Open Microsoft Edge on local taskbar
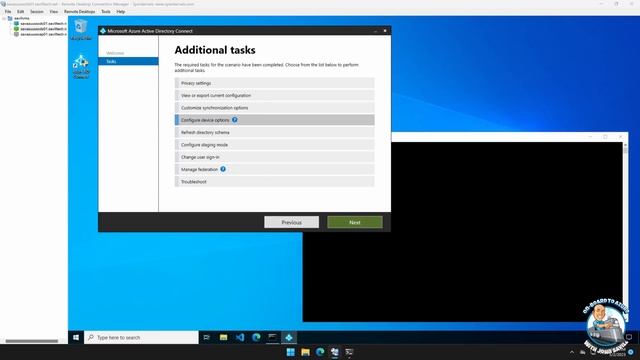The width and height of the screenshot is (640, 360). (320, 352)
